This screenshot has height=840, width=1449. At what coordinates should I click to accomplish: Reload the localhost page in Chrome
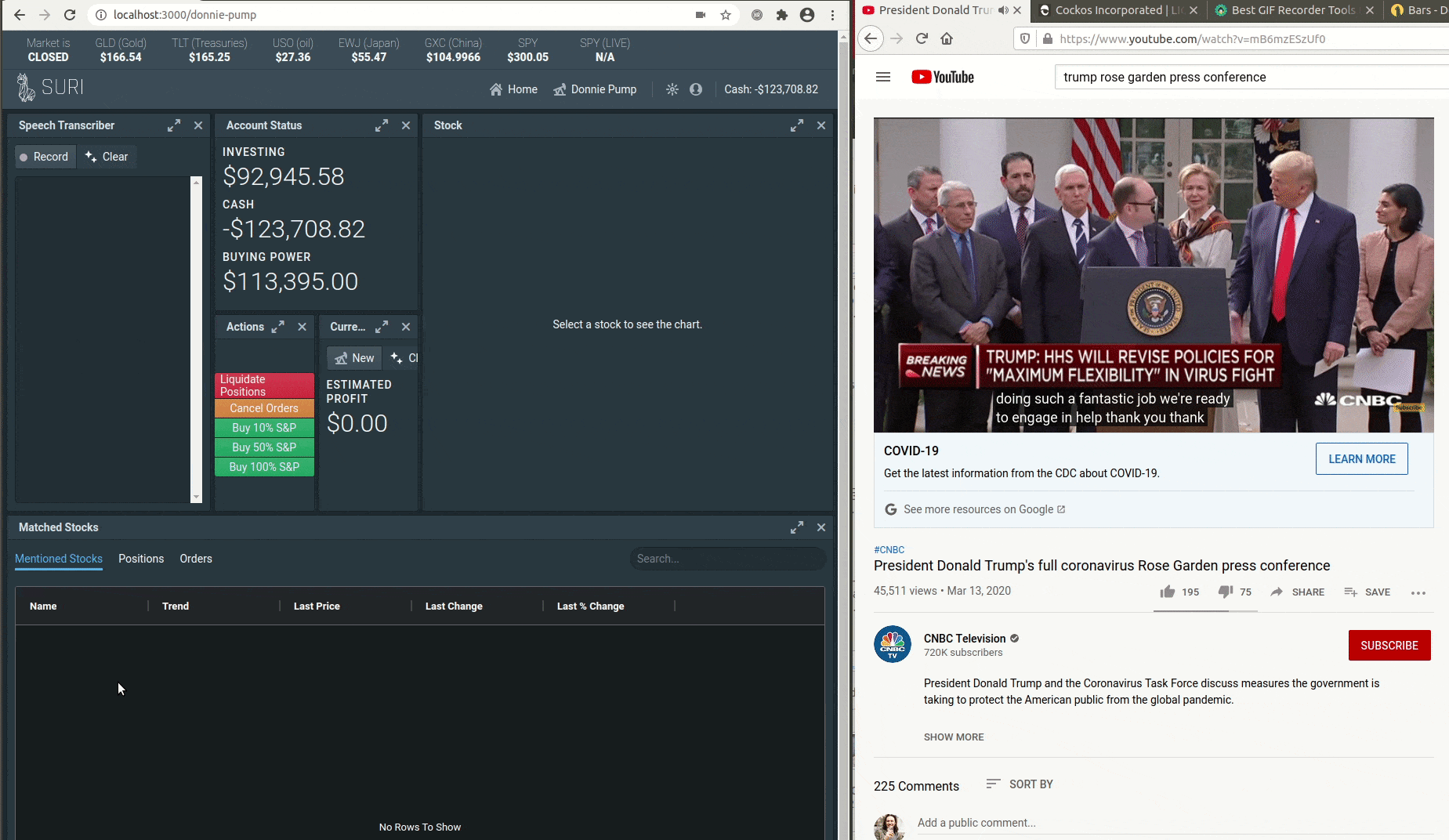pos(70,15)
